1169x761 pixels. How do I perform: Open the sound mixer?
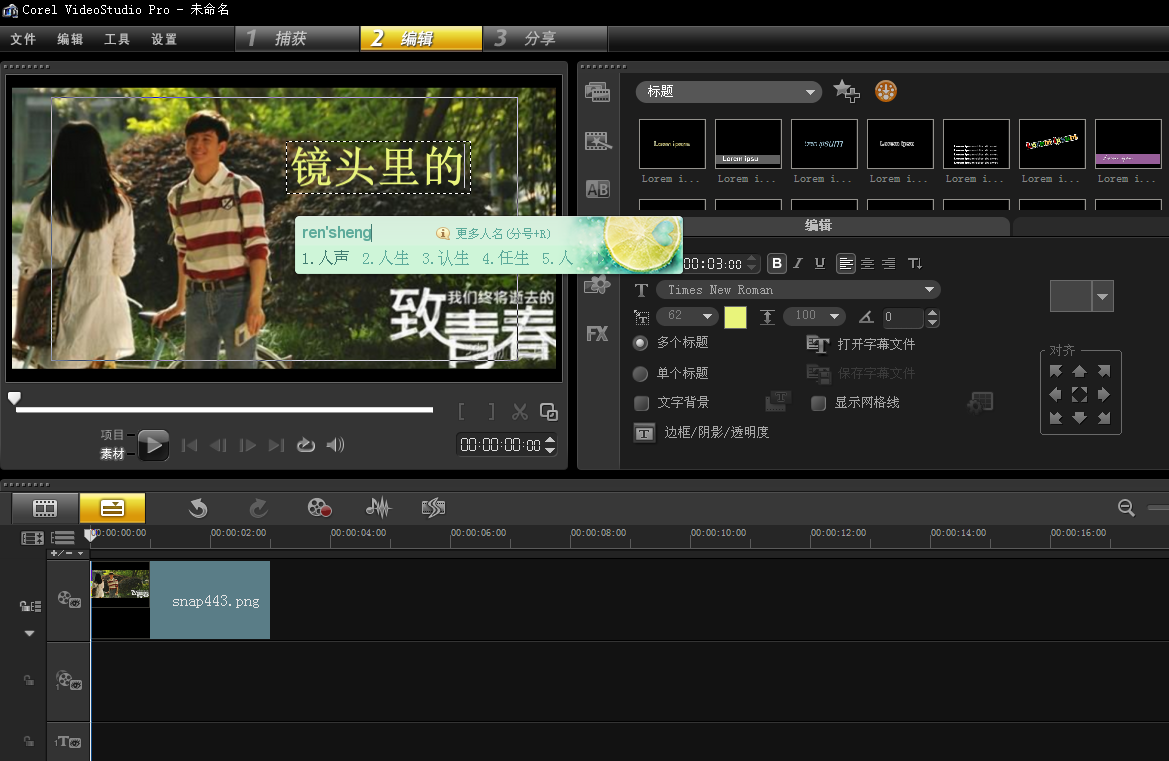(x=379, y=508)
